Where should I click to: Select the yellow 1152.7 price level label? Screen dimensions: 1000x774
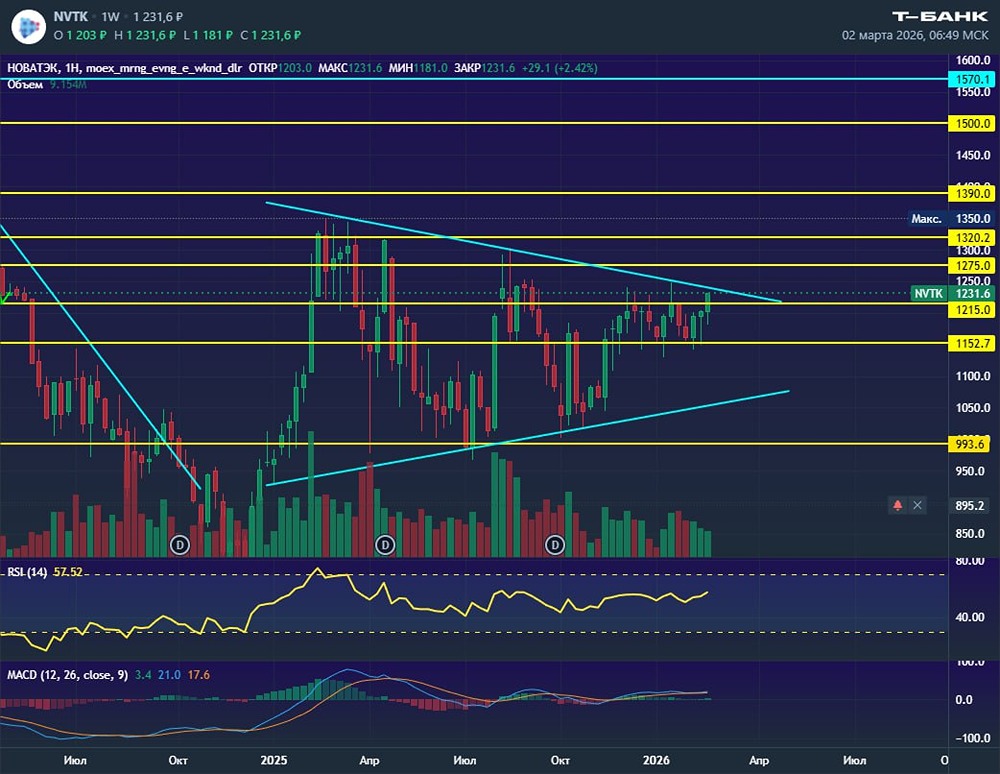[972, 344]
